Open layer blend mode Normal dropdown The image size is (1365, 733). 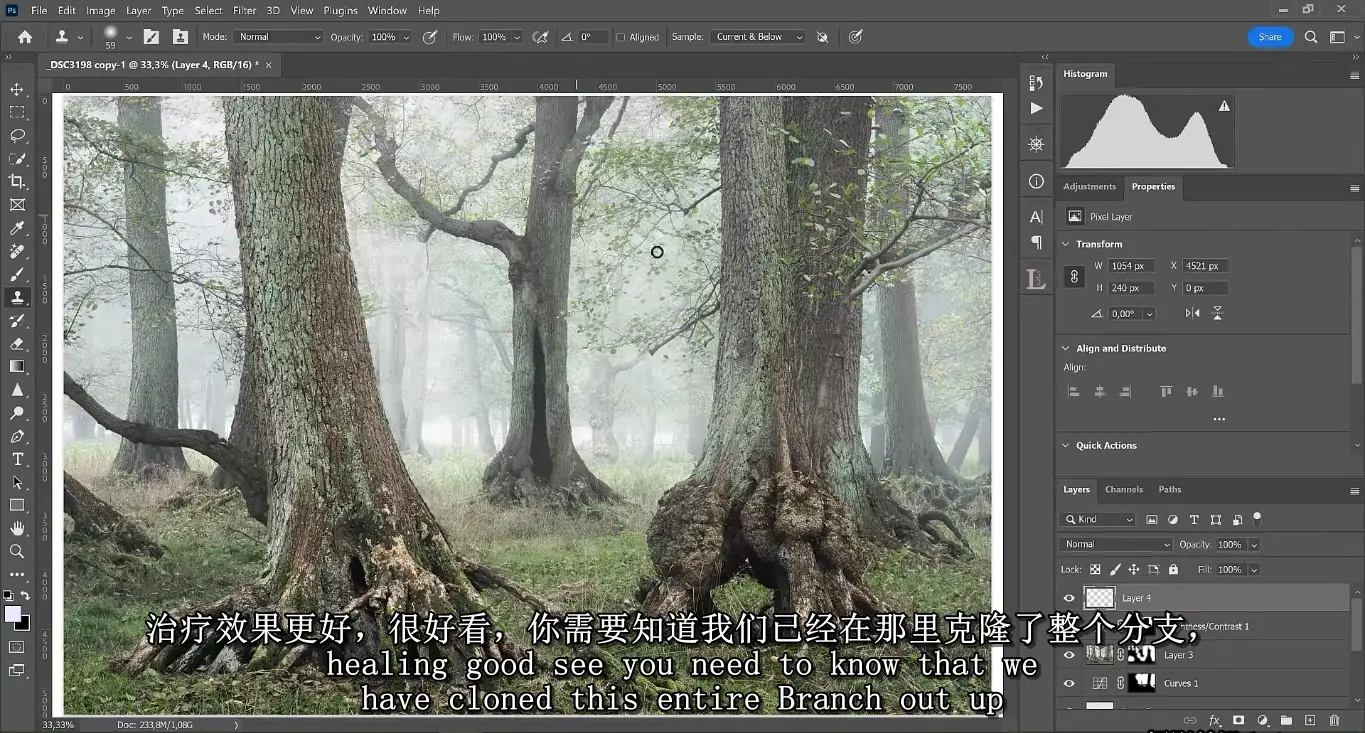(x=1116, y=544)
